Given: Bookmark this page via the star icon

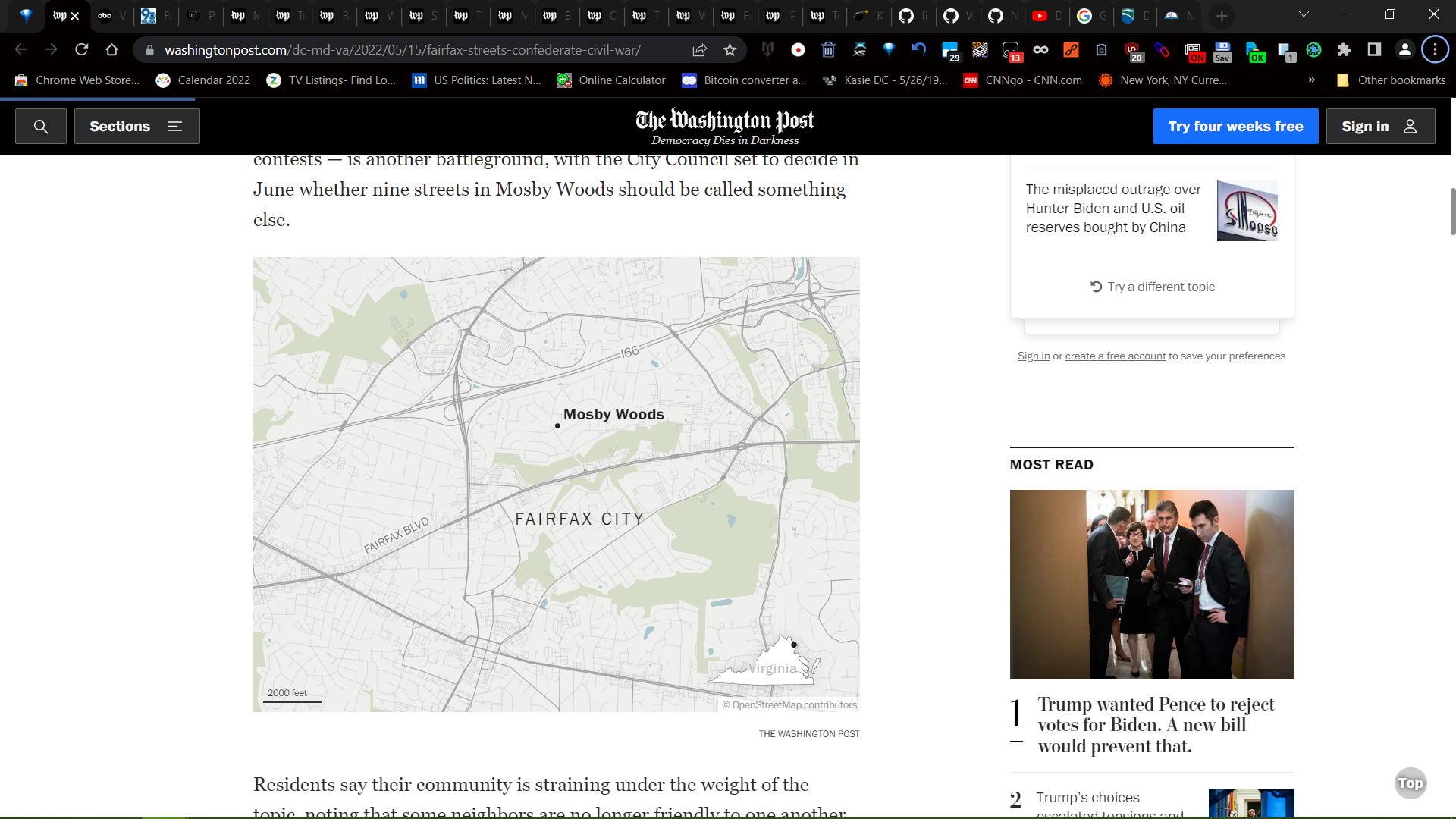Looking at the screenshot, I should tap(730, 50).
